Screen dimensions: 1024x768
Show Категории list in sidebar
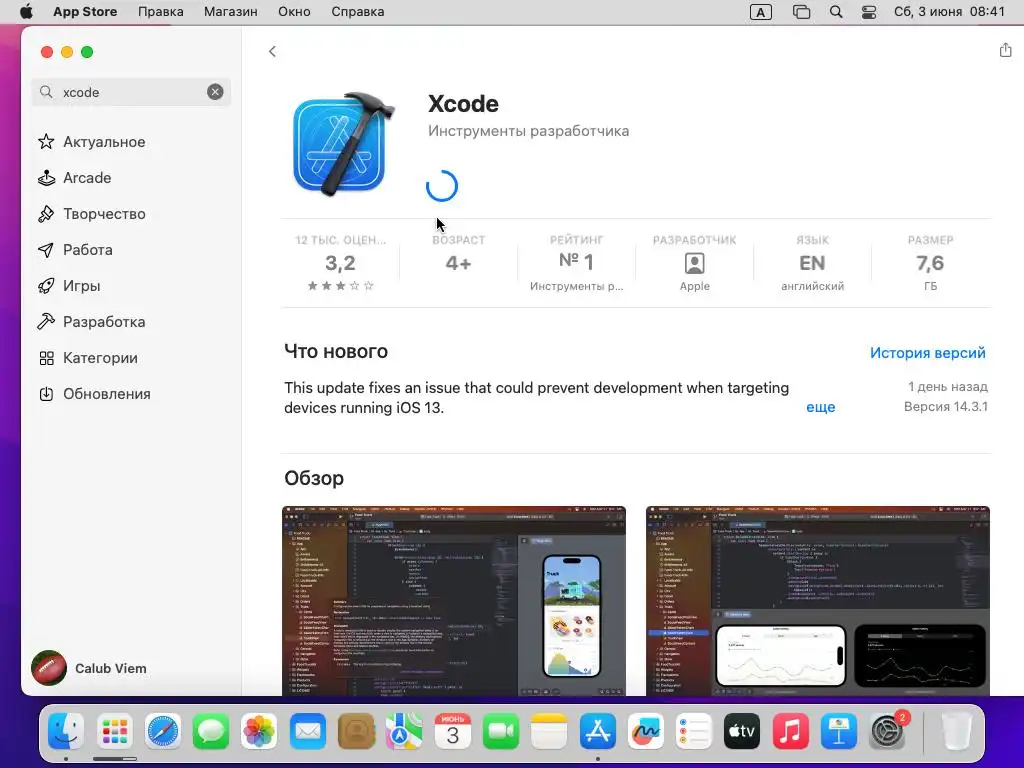pyautogui.click(x=88, y=358)
